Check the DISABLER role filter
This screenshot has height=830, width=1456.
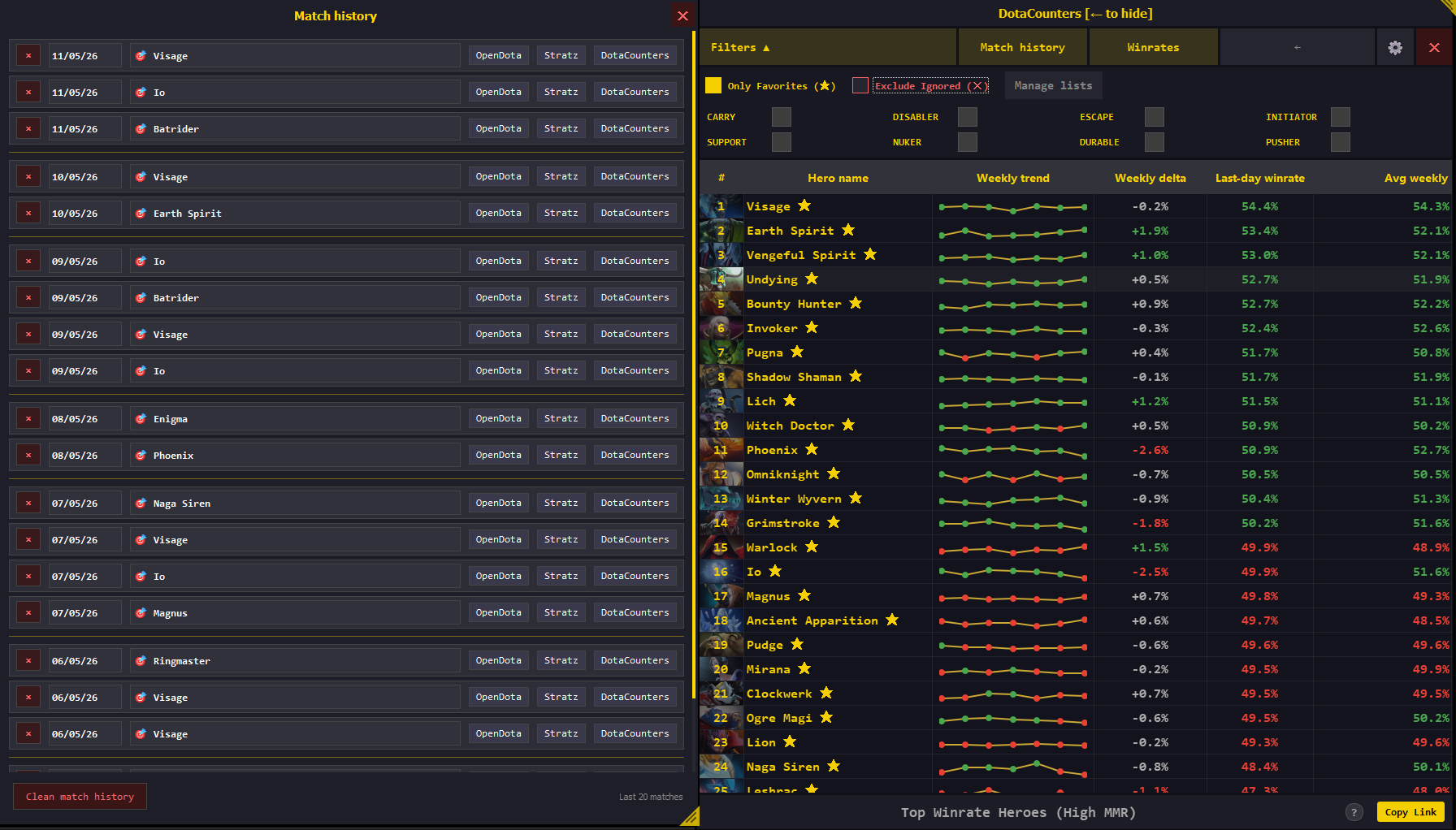pos(968,117)
